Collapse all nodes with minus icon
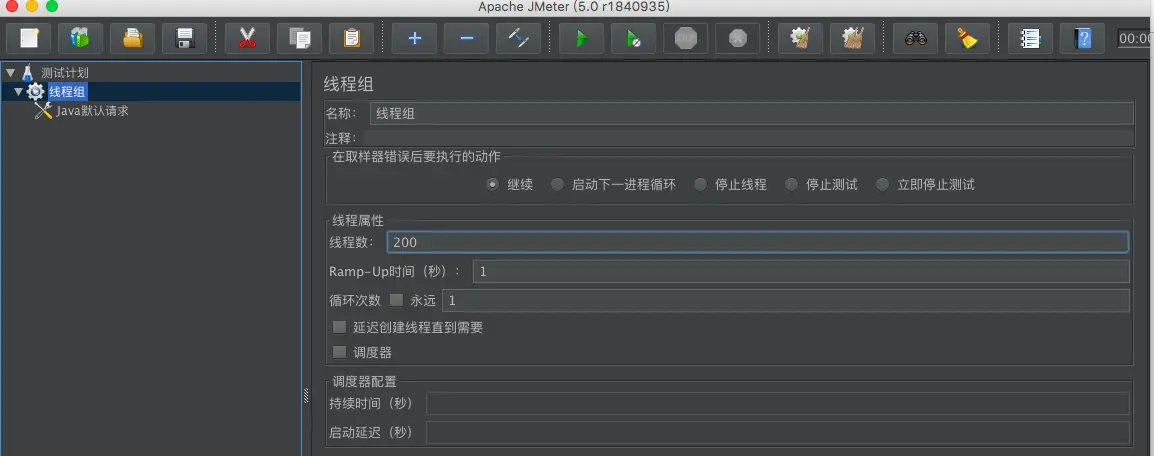The image size is (1154, 456). pyautogui.click(x=467, y=38)
